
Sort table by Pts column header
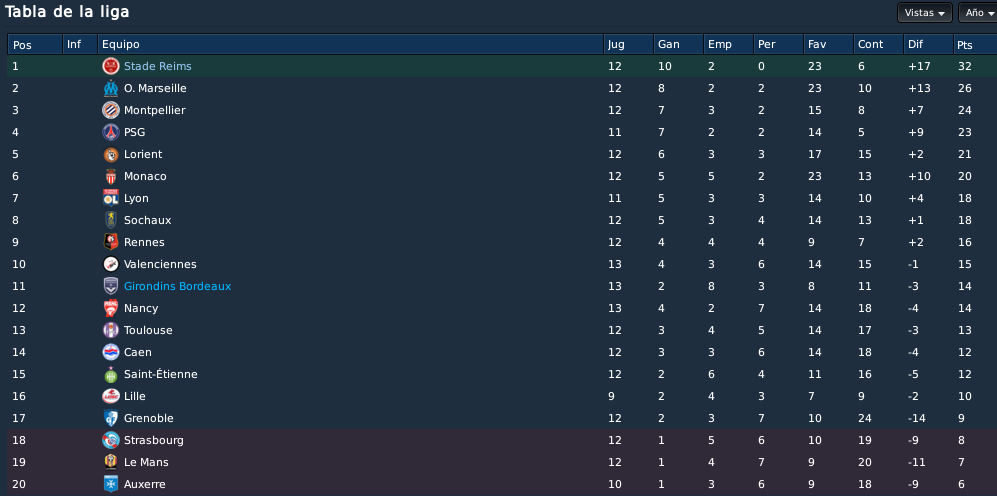pyautogui.click(x=974, y=45)
